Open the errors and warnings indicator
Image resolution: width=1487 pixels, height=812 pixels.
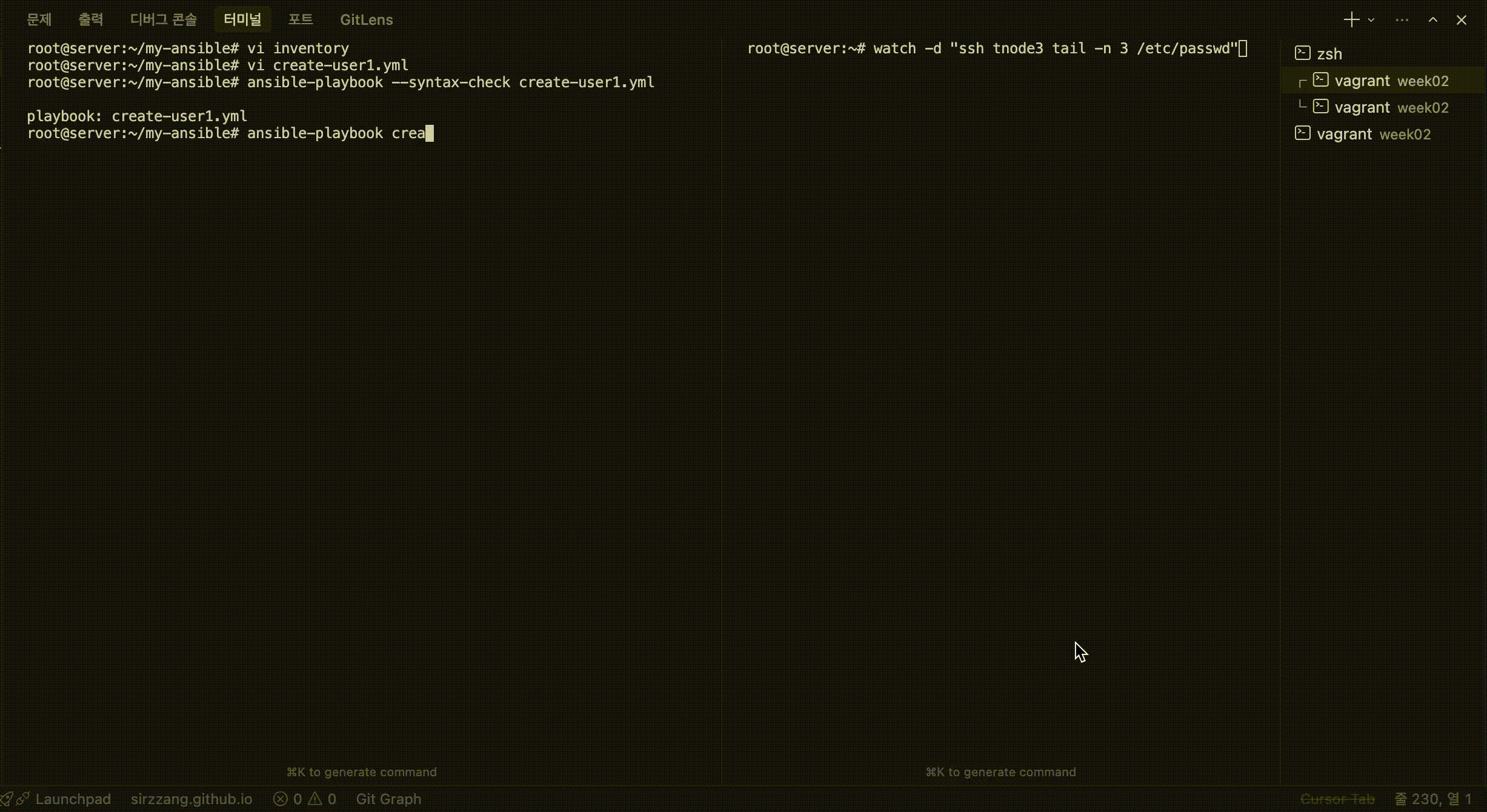tap(304, 799)
